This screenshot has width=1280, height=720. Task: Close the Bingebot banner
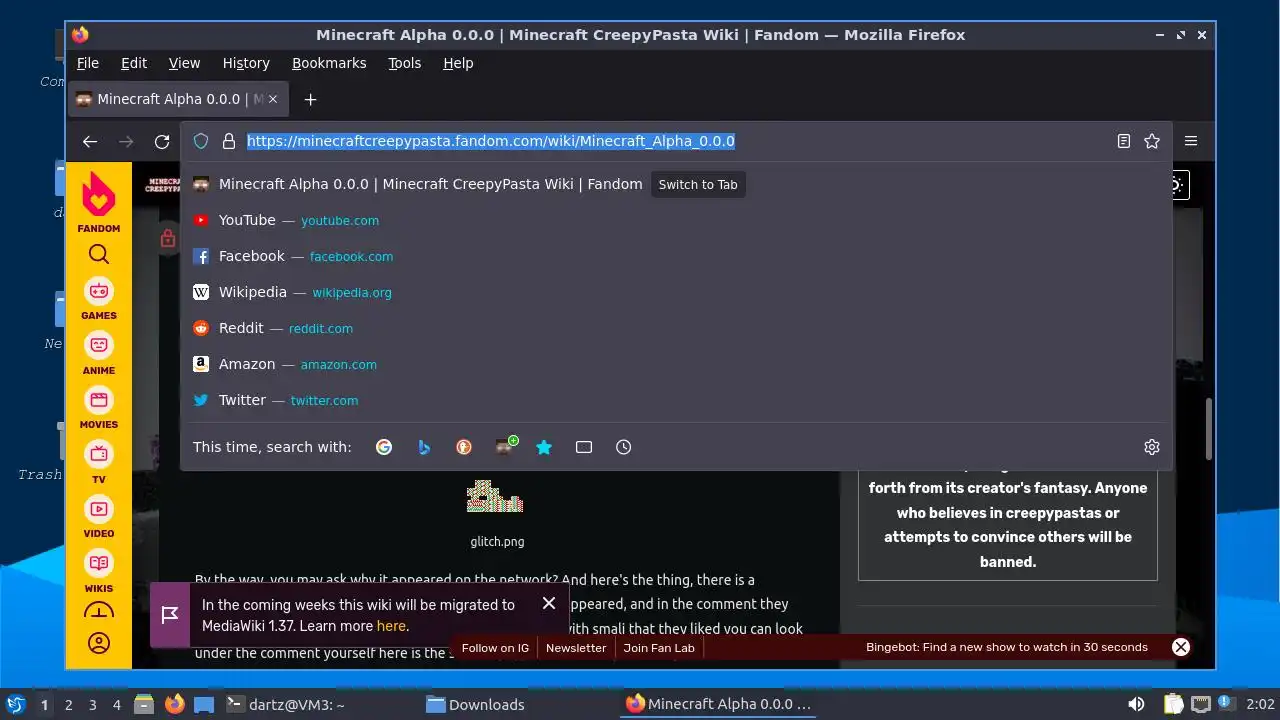(1181, 647)
